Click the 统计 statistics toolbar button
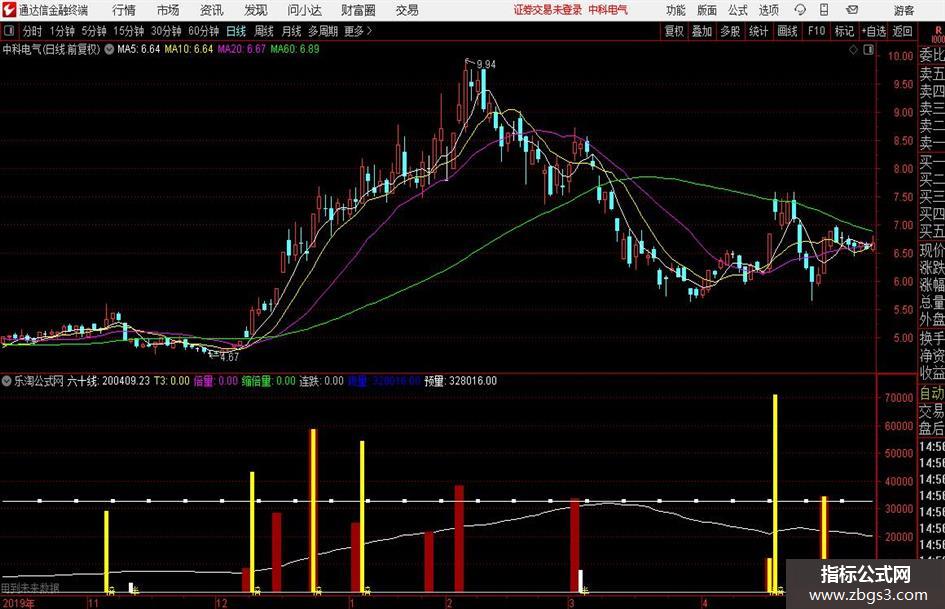 758,31
